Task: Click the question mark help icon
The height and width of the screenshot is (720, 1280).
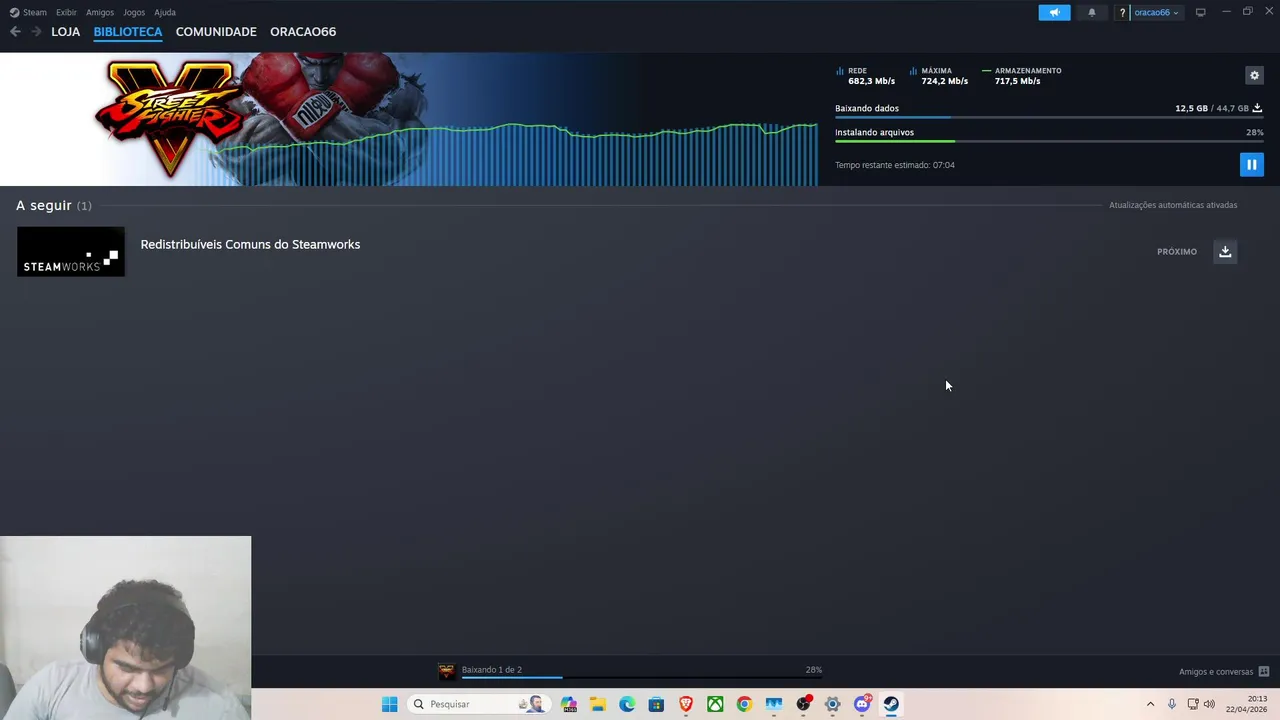Action: 1122,12
